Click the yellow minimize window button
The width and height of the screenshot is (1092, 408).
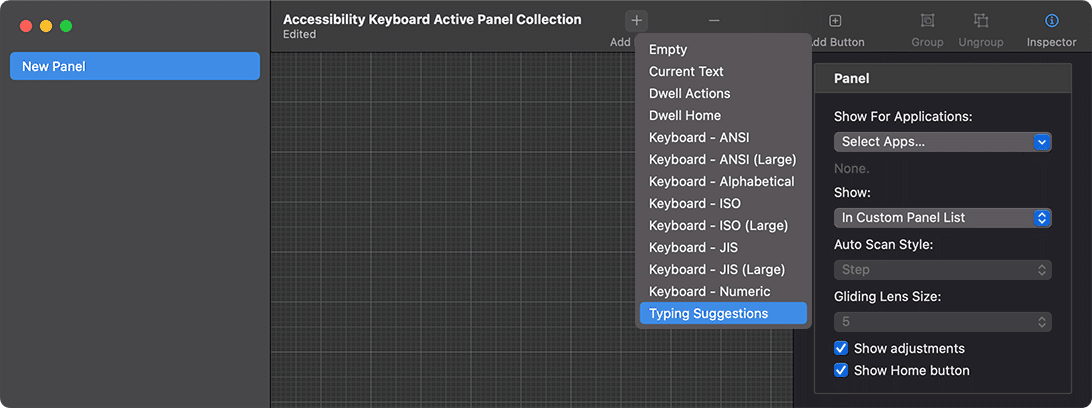coord(46,25)
